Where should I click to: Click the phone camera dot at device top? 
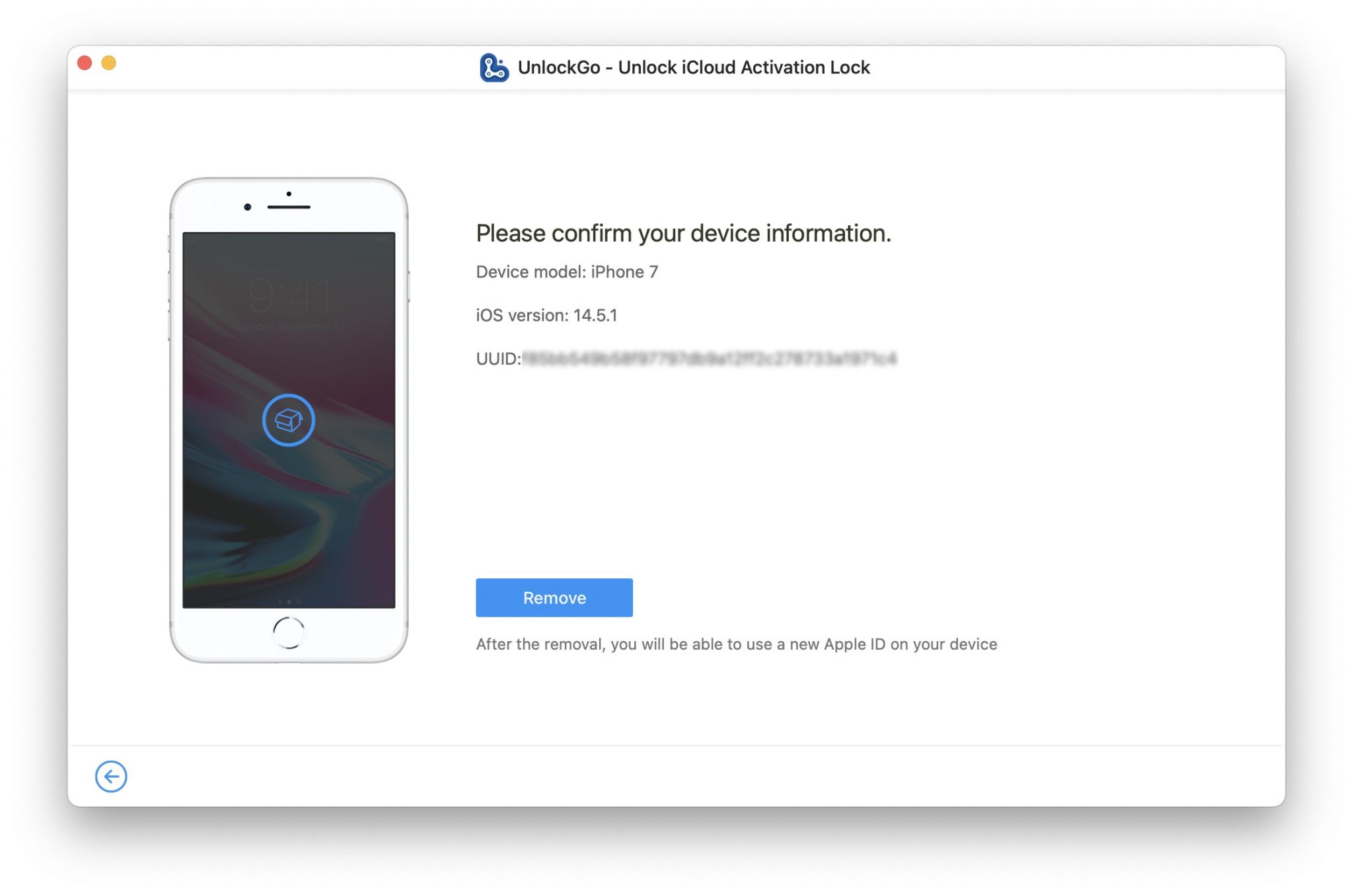[248, 205]
